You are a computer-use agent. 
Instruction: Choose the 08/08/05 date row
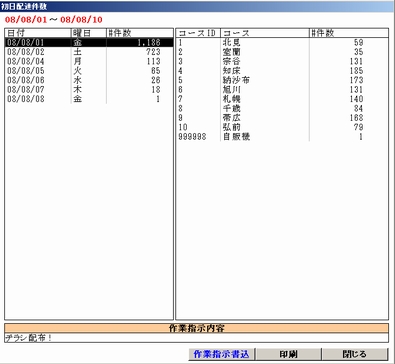(x=89, y=71)
